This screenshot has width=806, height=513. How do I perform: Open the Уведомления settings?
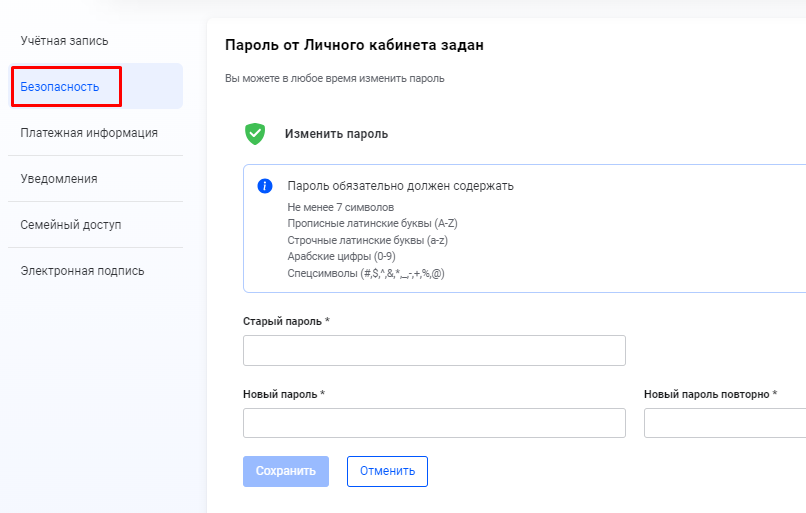[x=59, y=178]
